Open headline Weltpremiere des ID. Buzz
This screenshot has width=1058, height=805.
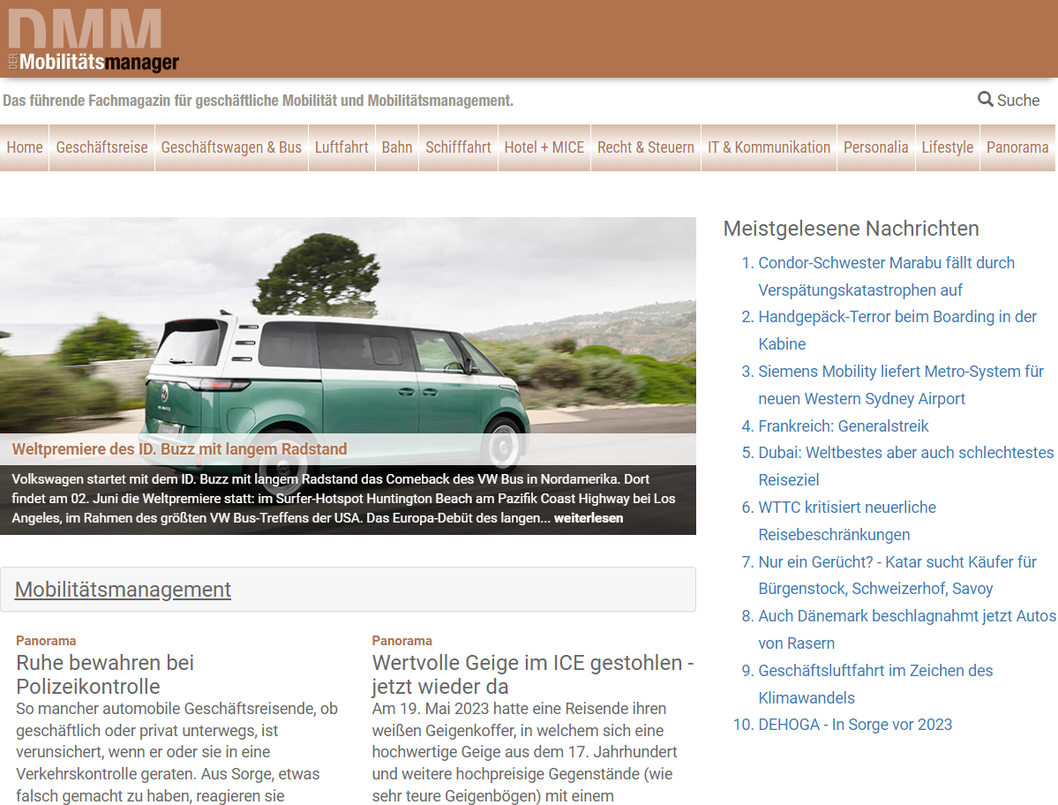click(179, 449)
